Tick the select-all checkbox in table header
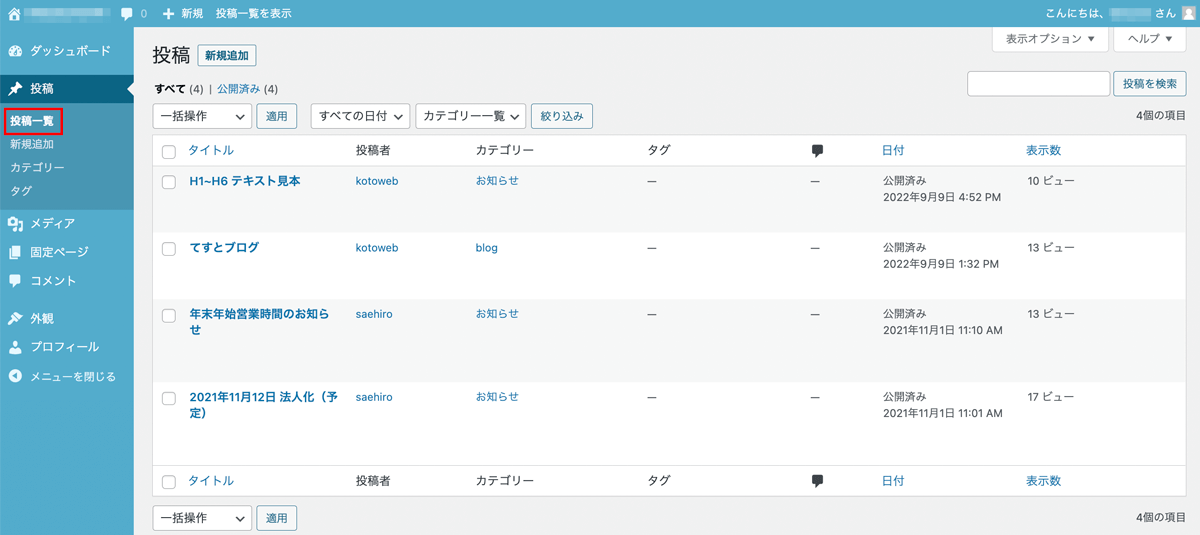Viewport: 1200px width, 535px height. pyautogui.click(x=169, y=152)
